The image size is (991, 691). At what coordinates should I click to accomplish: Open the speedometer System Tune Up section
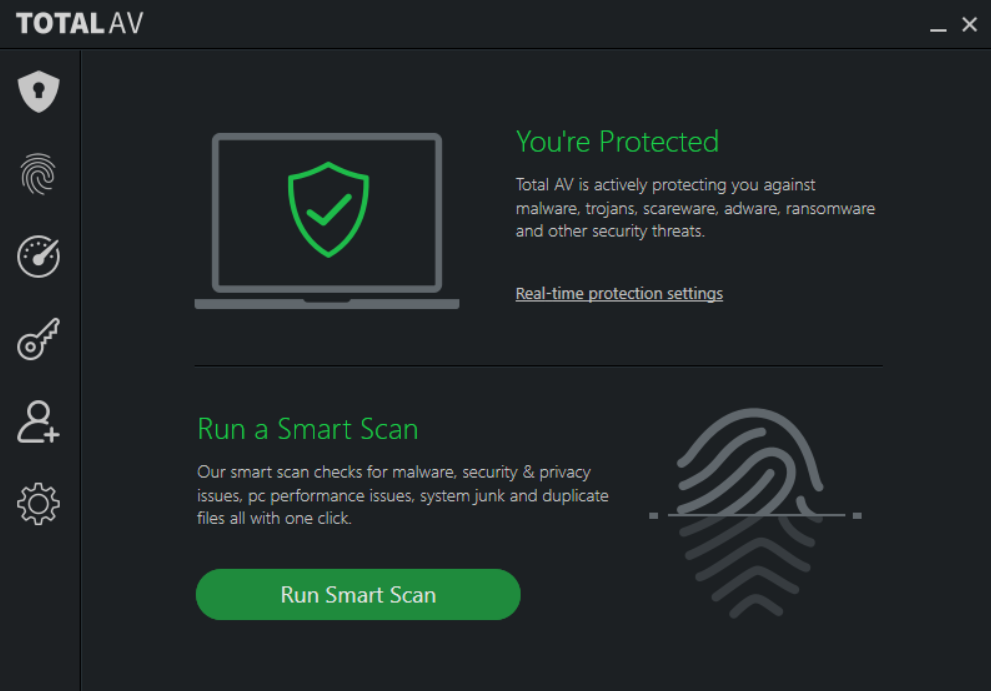tap(38, 256)
